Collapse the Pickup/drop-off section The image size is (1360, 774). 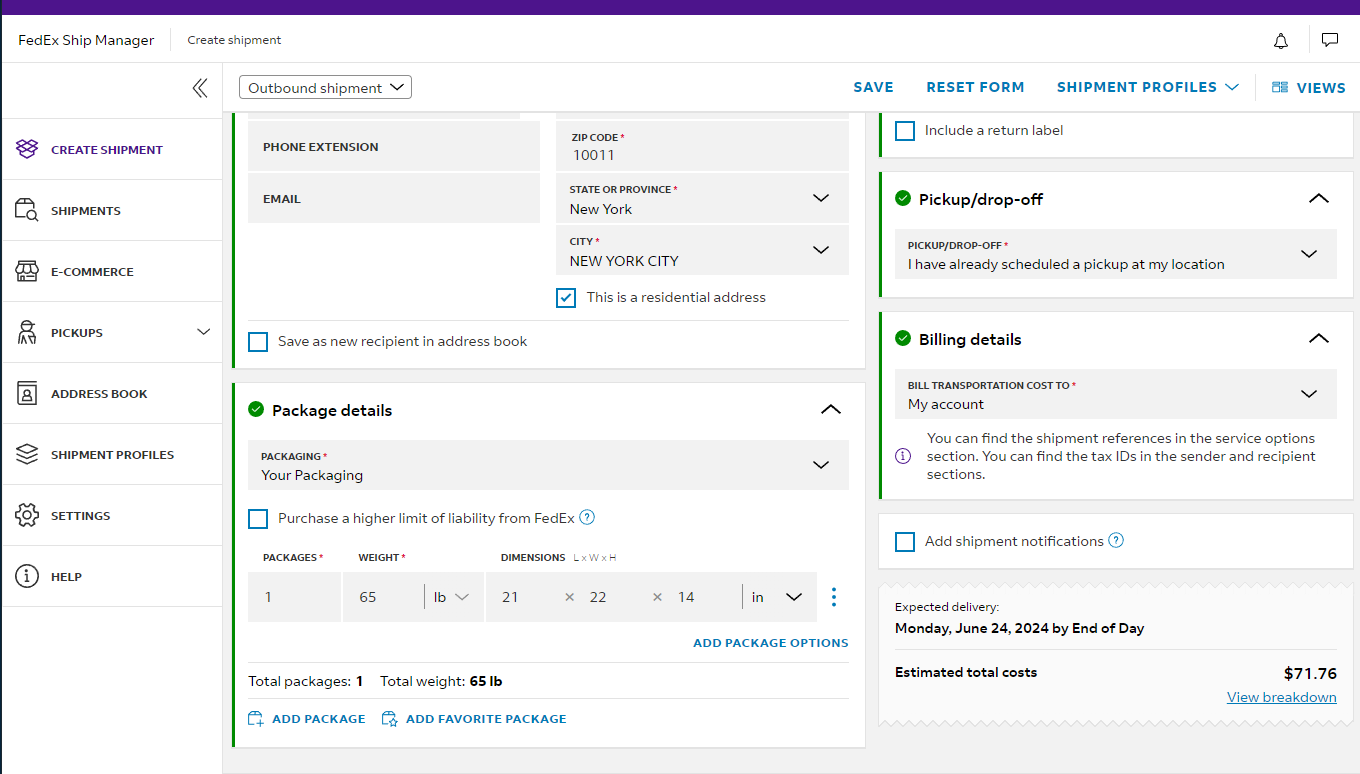(1319, 199)
